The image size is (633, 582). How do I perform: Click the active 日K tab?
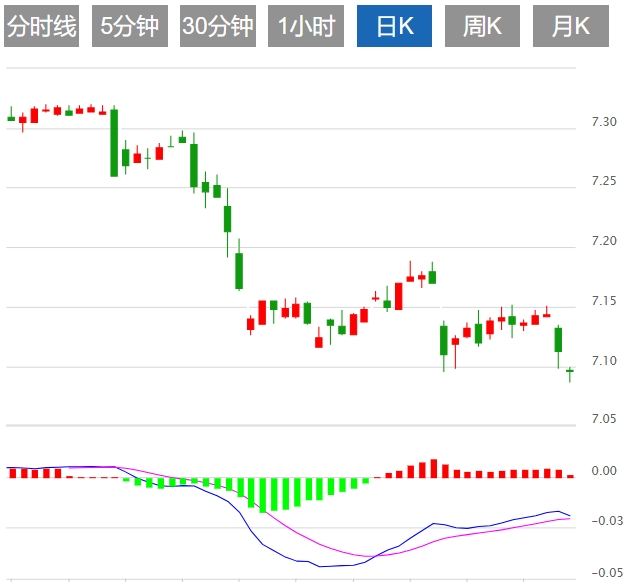click(x=395, y=26)
